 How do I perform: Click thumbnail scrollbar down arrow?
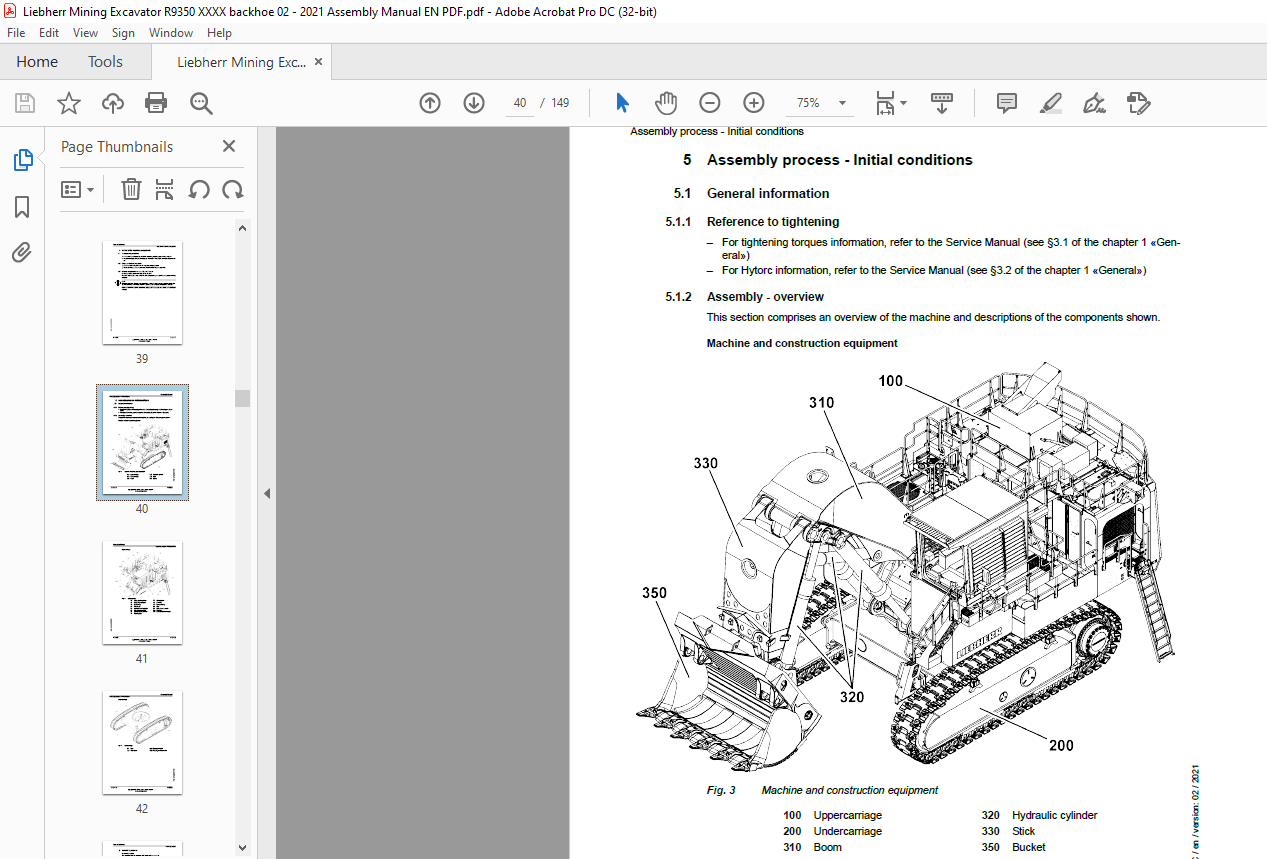point(242,847)
